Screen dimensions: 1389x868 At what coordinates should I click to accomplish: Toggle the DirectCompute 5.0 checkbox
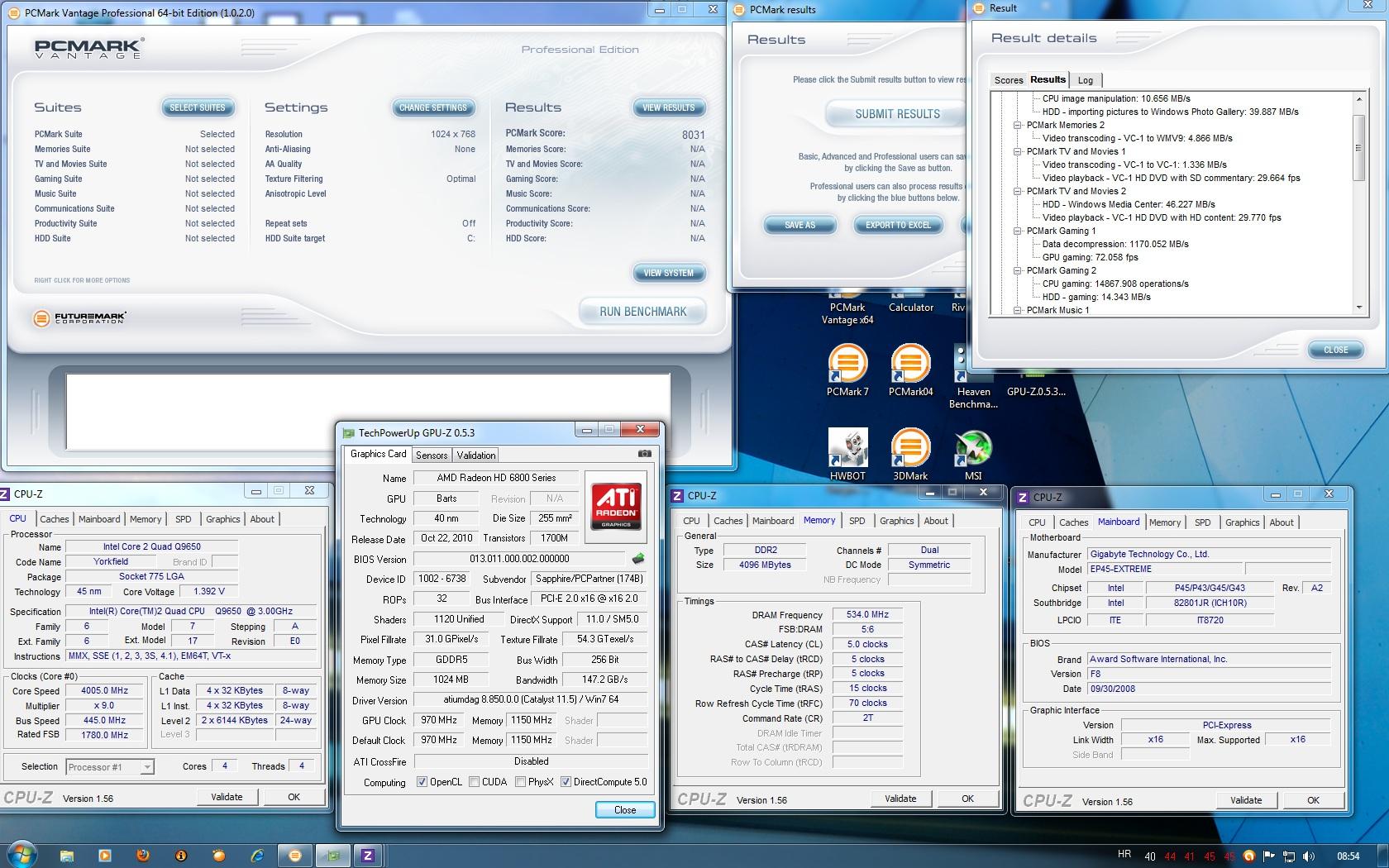pos(566,782)
